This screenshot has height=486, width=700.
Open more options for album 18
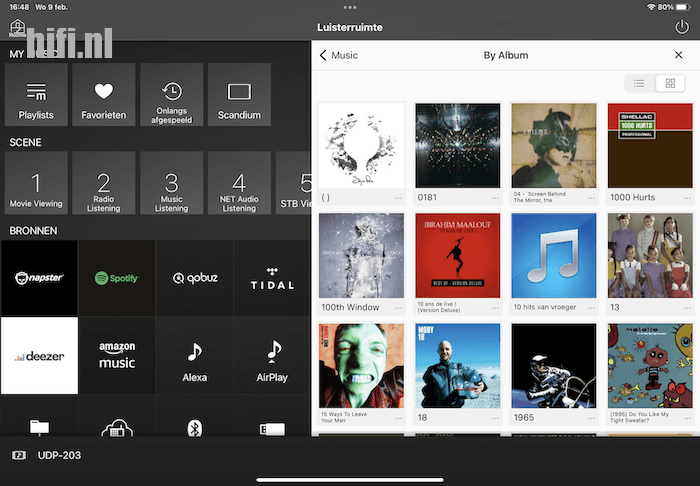495,418
